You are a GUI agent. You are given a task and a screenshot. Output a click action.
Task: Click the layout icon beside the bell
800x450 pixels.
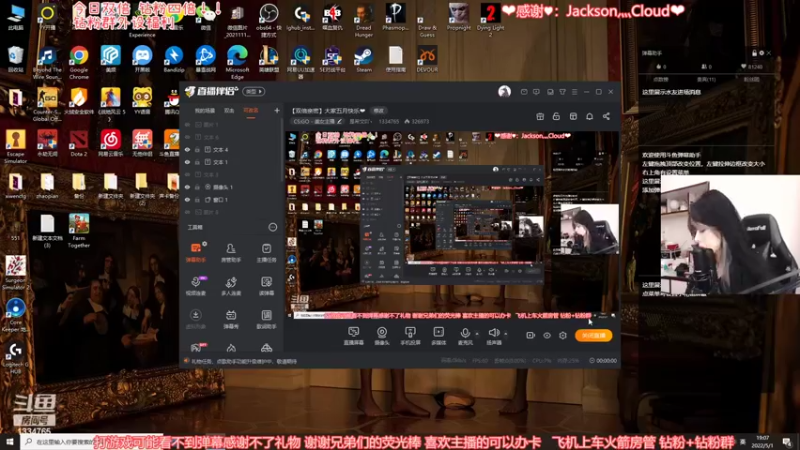coord(573,116)
